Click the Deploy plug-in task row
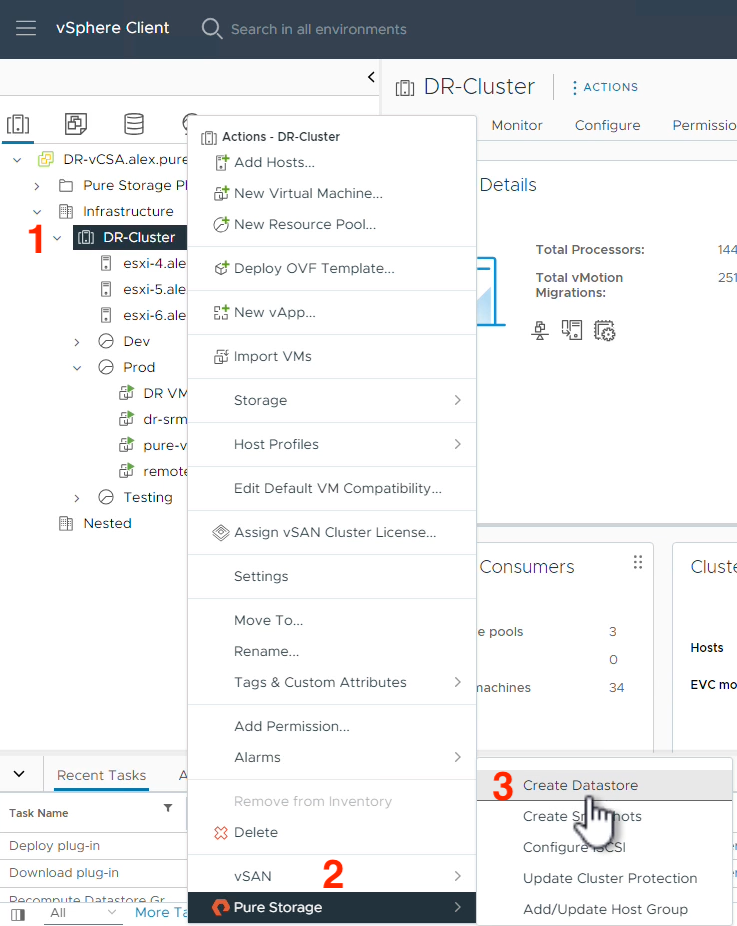737x926 pixels. pyautogui.click(x=93, y=846)
